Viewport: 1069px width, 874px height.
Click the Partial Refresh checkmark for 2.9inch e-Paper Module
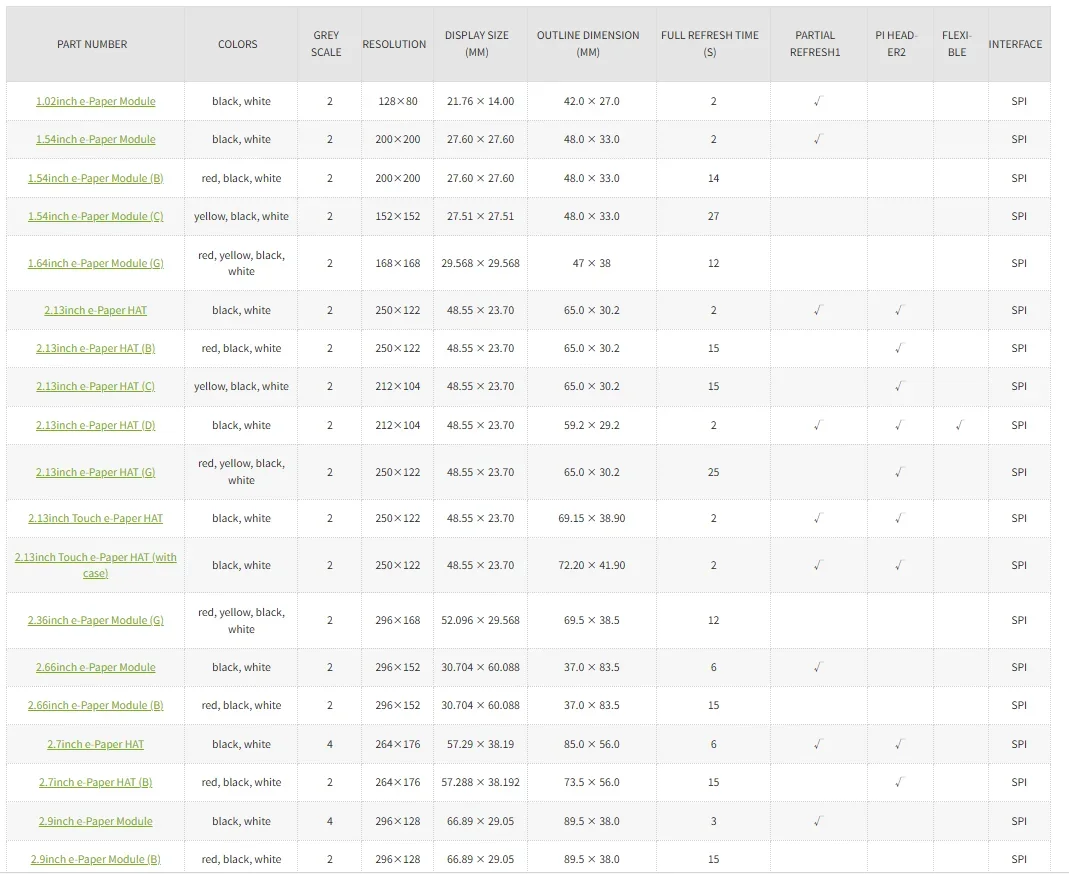point(817,821)
